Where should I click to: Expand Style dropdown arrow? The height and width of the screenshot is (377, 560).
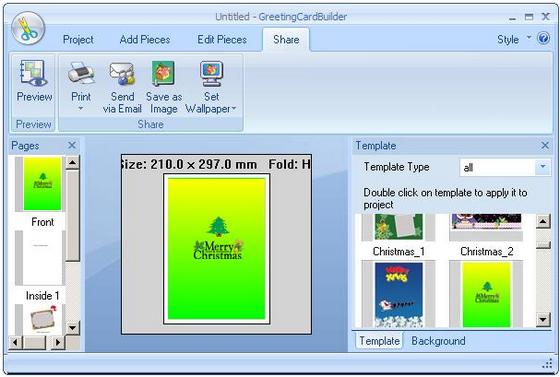click(529, 37)
